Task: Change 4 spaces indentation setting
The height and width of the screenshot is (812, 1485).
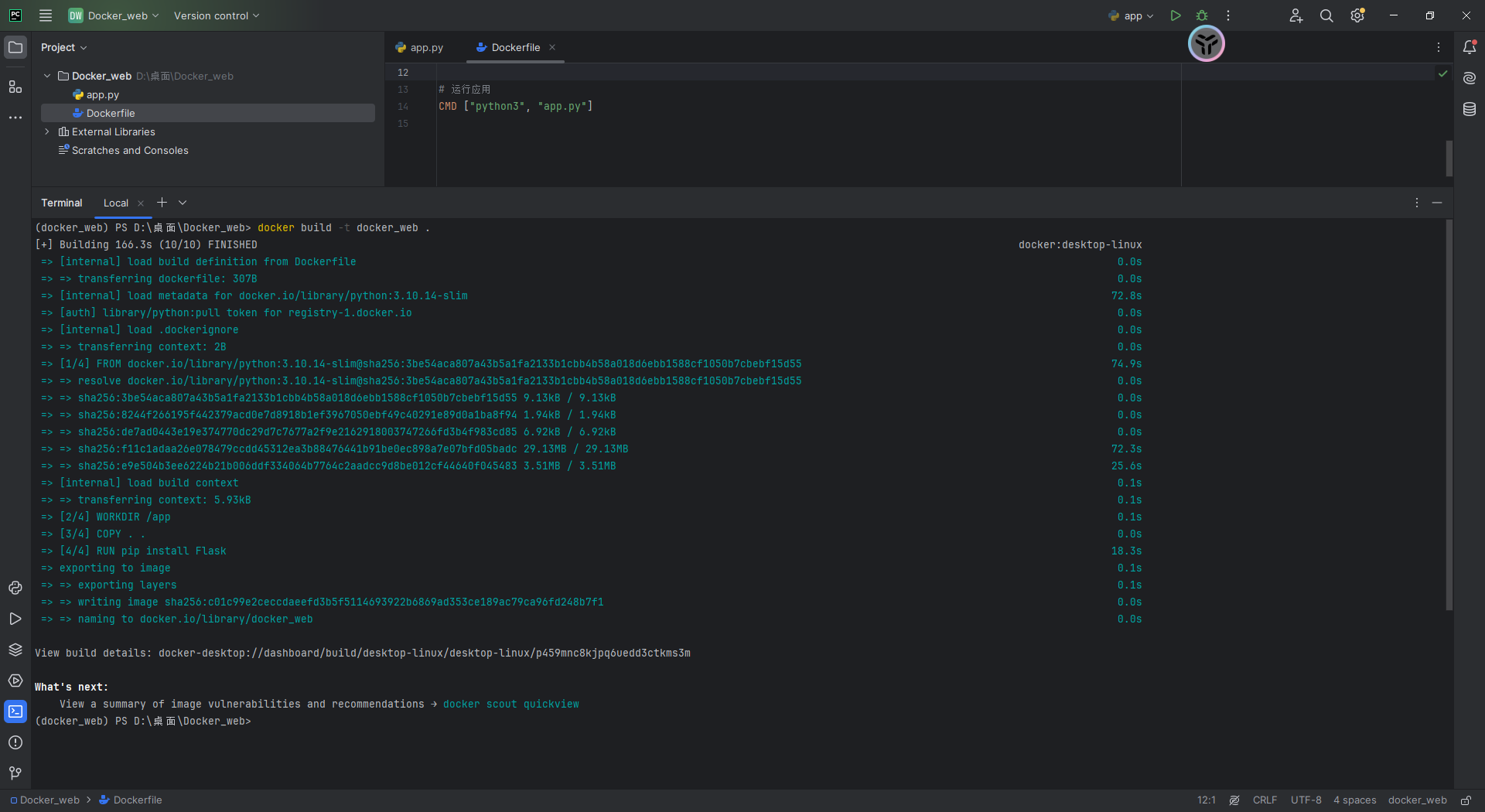Action: 1355,800
